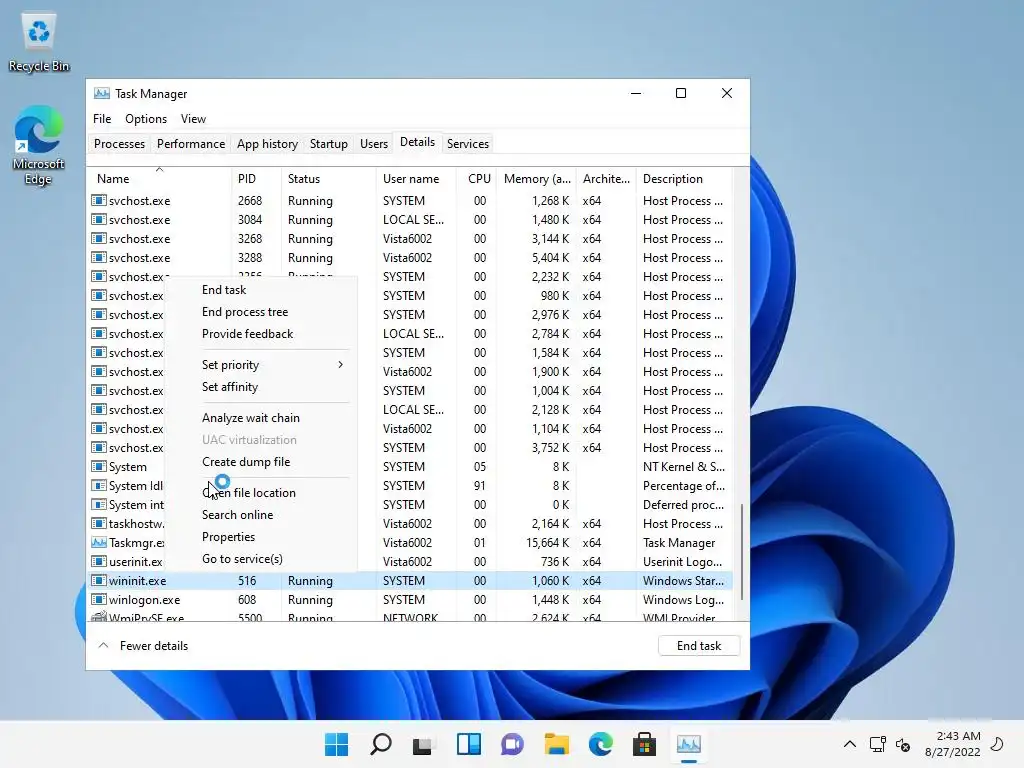Choose Provide feedback menu entry
Image resolution: width=1024 pixels, height=768 pixels.
point(248,334)
